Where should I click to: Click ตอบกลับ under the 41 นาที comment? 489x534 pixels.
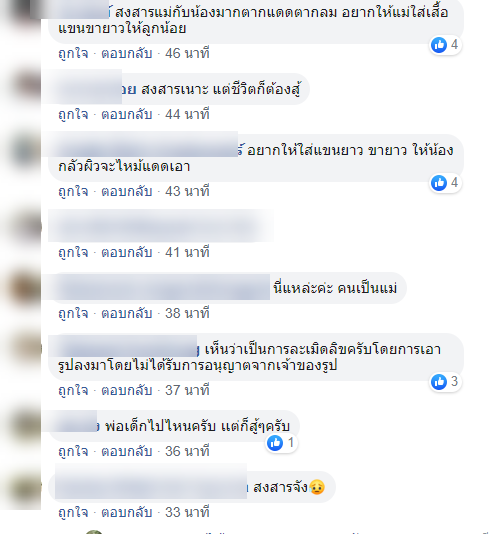click(127, 252)
